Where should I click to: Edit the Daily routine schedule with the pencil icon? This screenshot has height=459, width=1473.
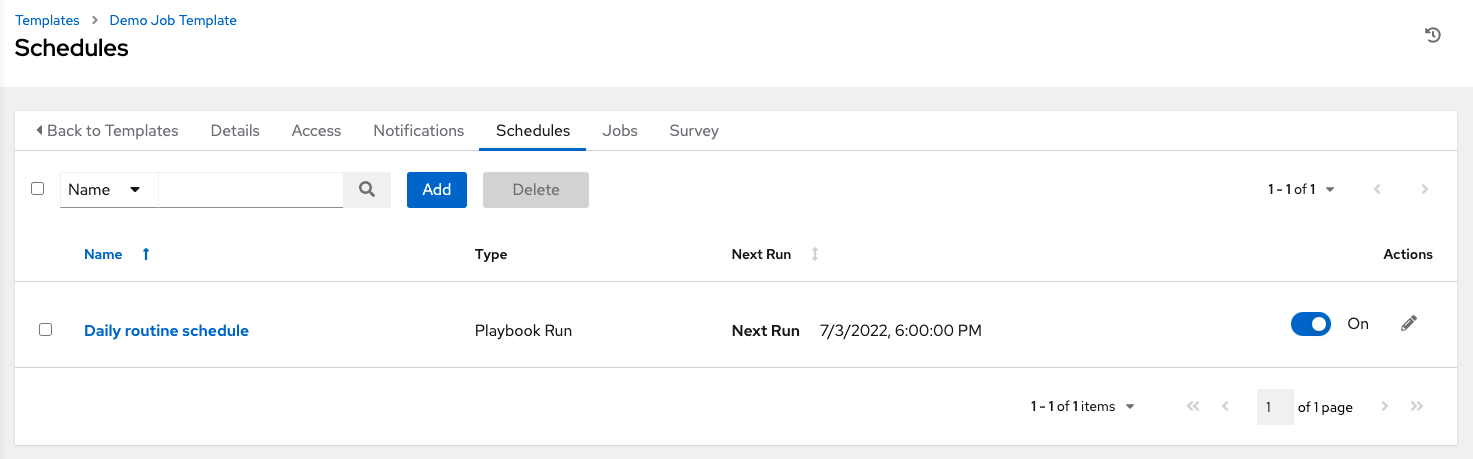pyautogui.click(x=1409, y=323)
